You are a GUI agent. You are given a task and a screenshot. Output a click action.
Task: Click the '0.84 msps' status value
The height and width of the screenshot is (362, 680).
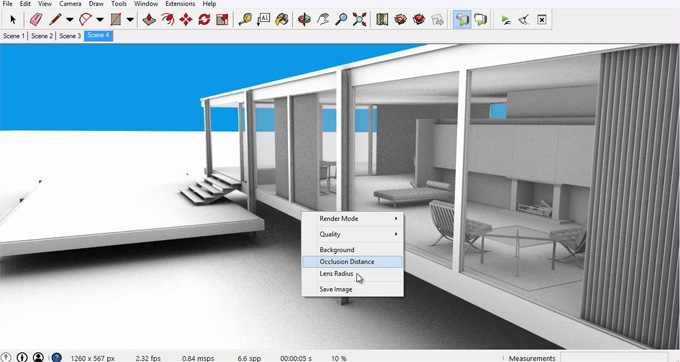point(198,359)
